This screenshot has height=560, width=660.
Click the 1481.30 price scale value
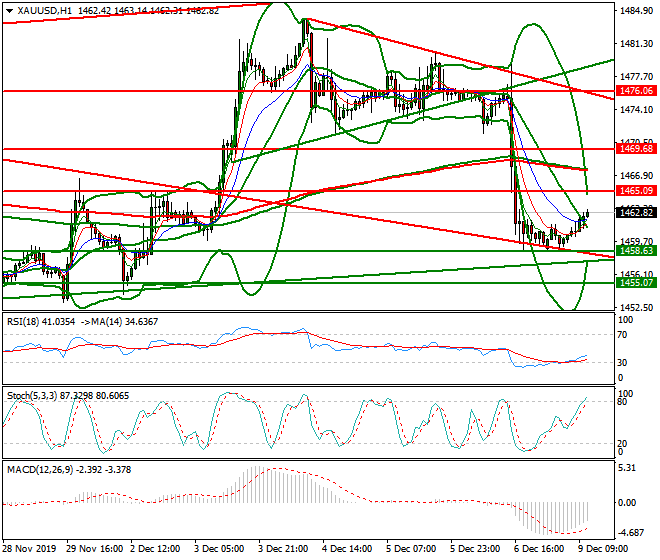tap(636, 44)
